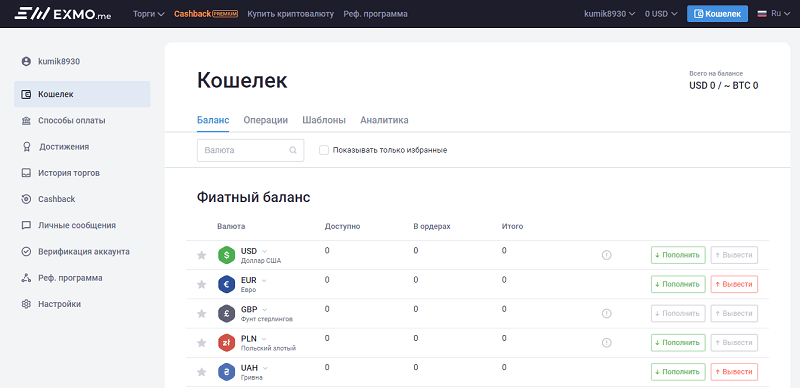800x388 pixels.
Task: Click the bank icon for Способы оплаты
Action: (26, 121)
